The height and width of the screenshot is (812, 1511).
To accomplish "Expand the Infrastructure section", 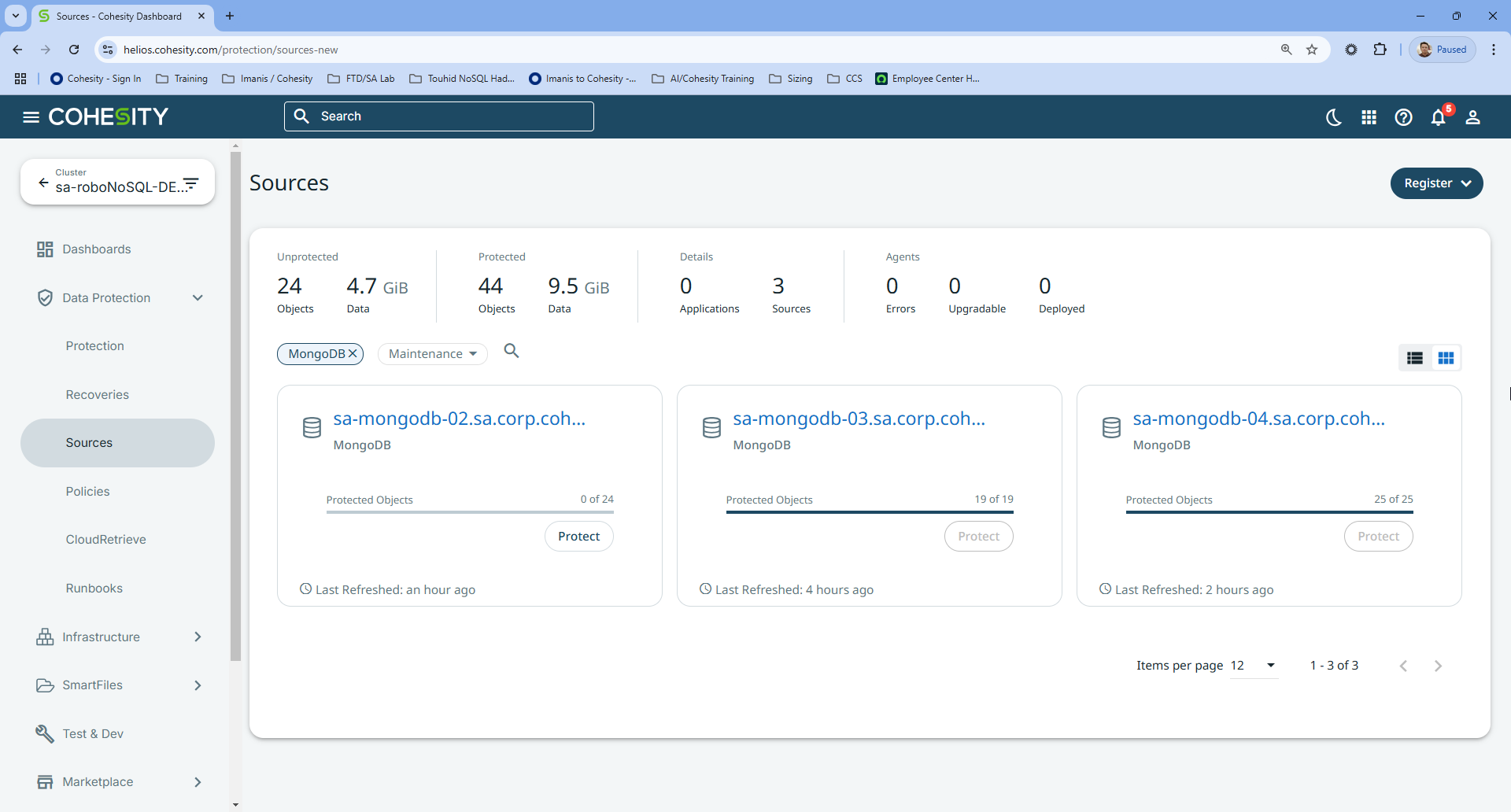I will (x=198, y=637).
